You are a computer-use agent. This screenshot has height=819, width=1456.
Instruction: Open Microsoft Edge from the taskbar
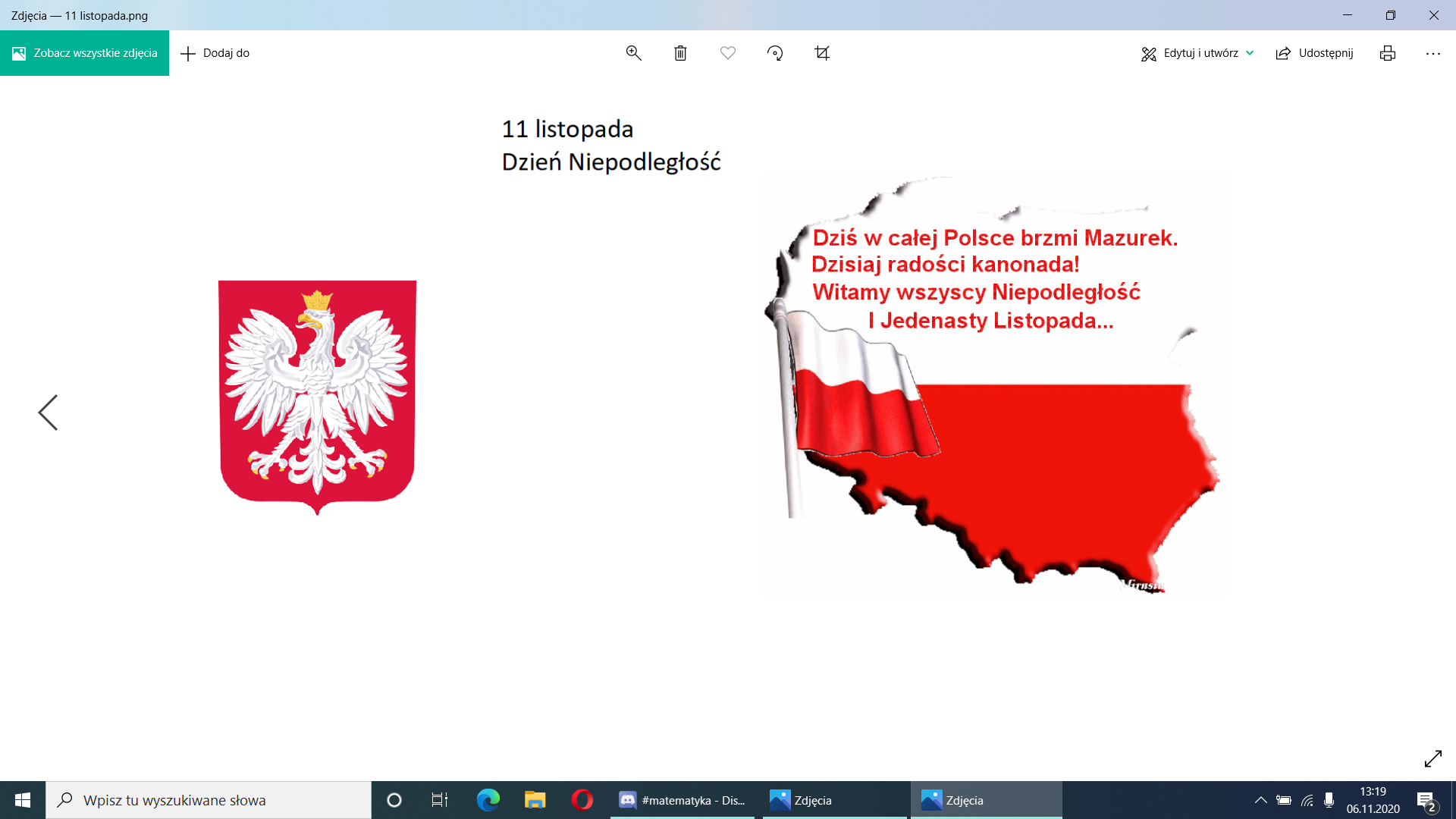pyautogui.click(x=488, y=800)
